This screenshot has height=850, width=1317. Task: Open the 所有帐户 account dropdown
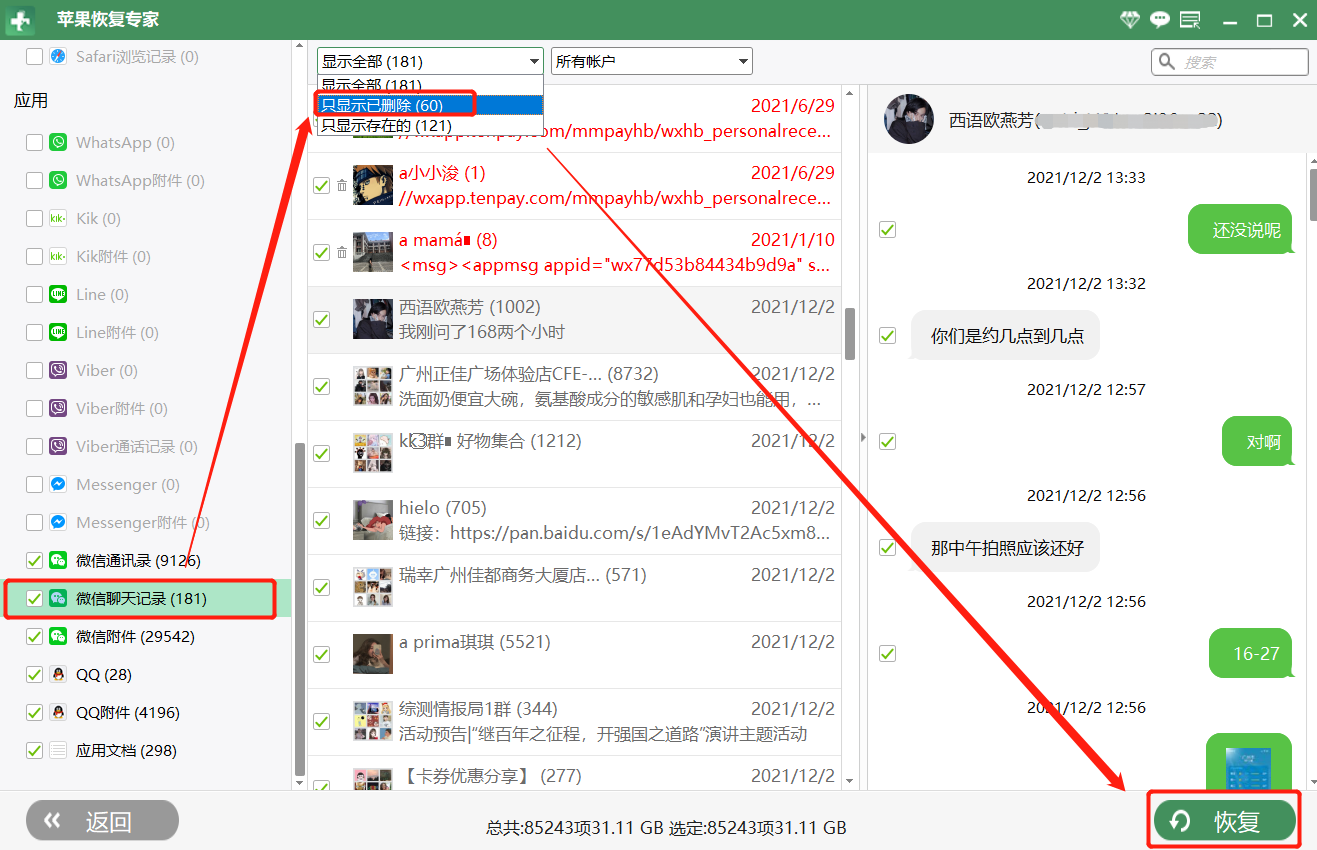point(652,62)
